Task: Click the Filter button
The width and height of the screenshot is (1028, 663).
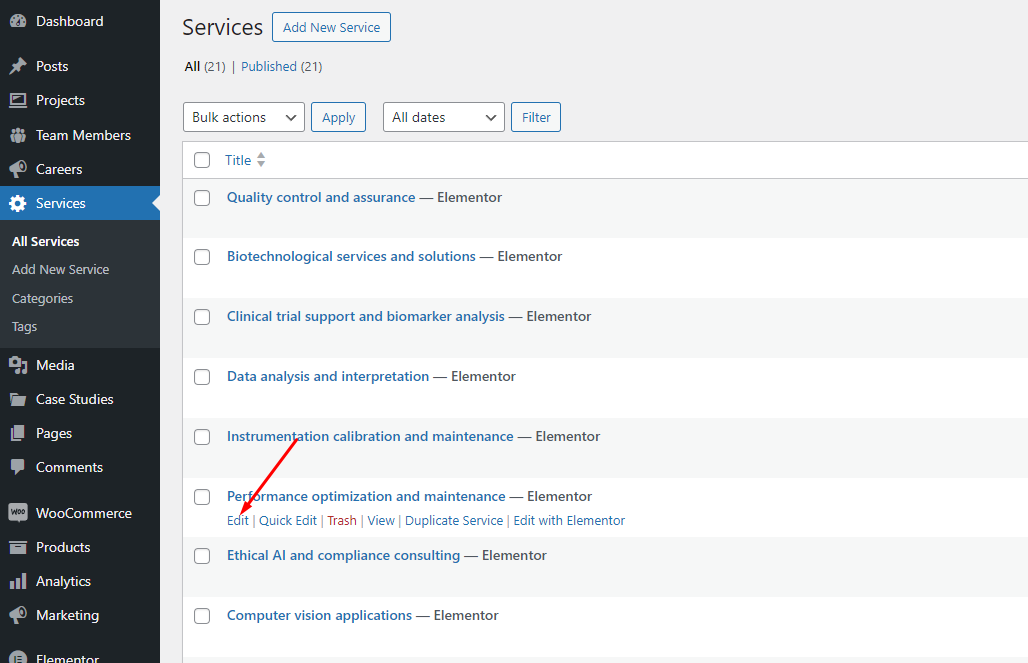Action: point(536,117)
